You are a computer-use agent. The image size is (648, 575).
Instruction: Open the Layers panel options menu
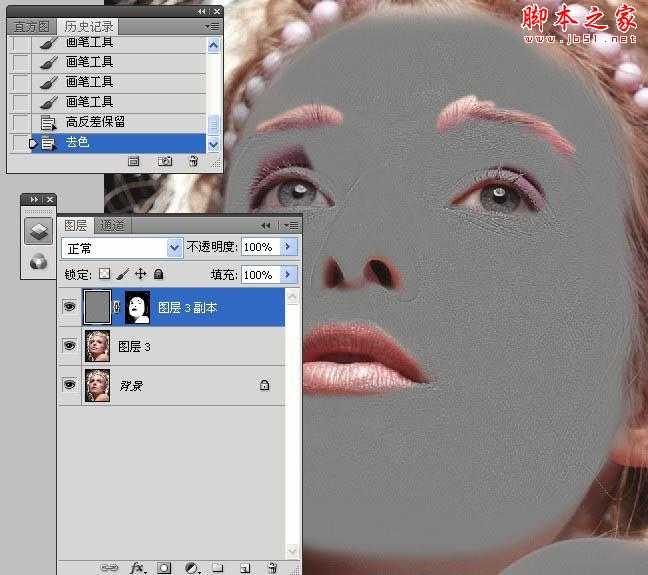tap(291, 226)
